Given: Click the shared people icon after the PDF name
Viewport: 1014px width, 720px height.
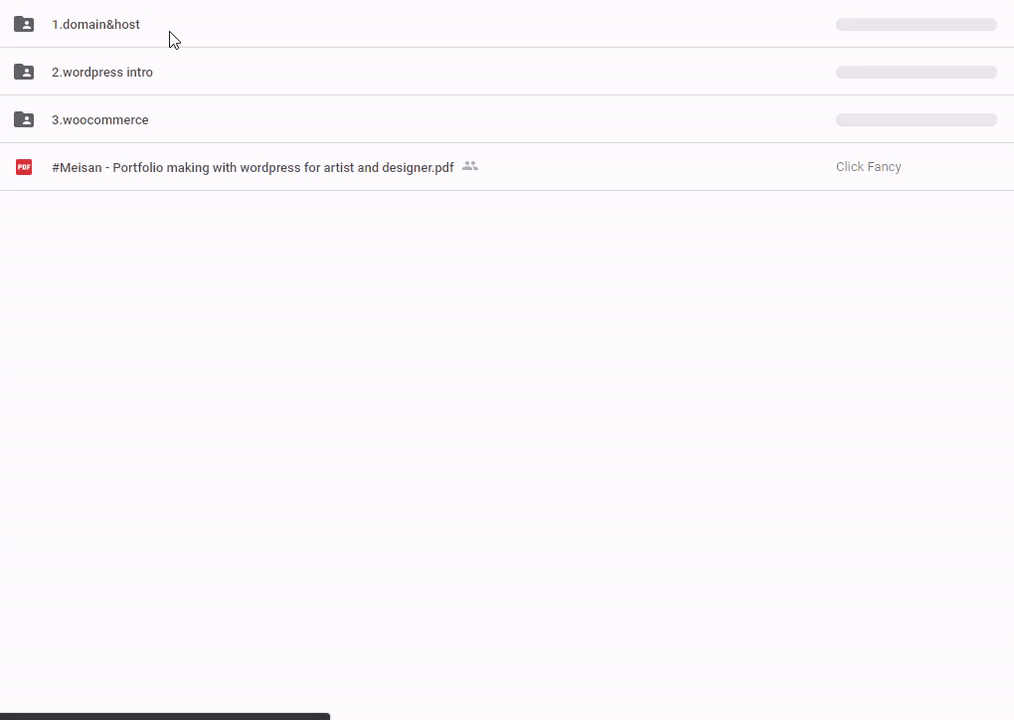Looking at the screenshot, I should coord(470,167).
